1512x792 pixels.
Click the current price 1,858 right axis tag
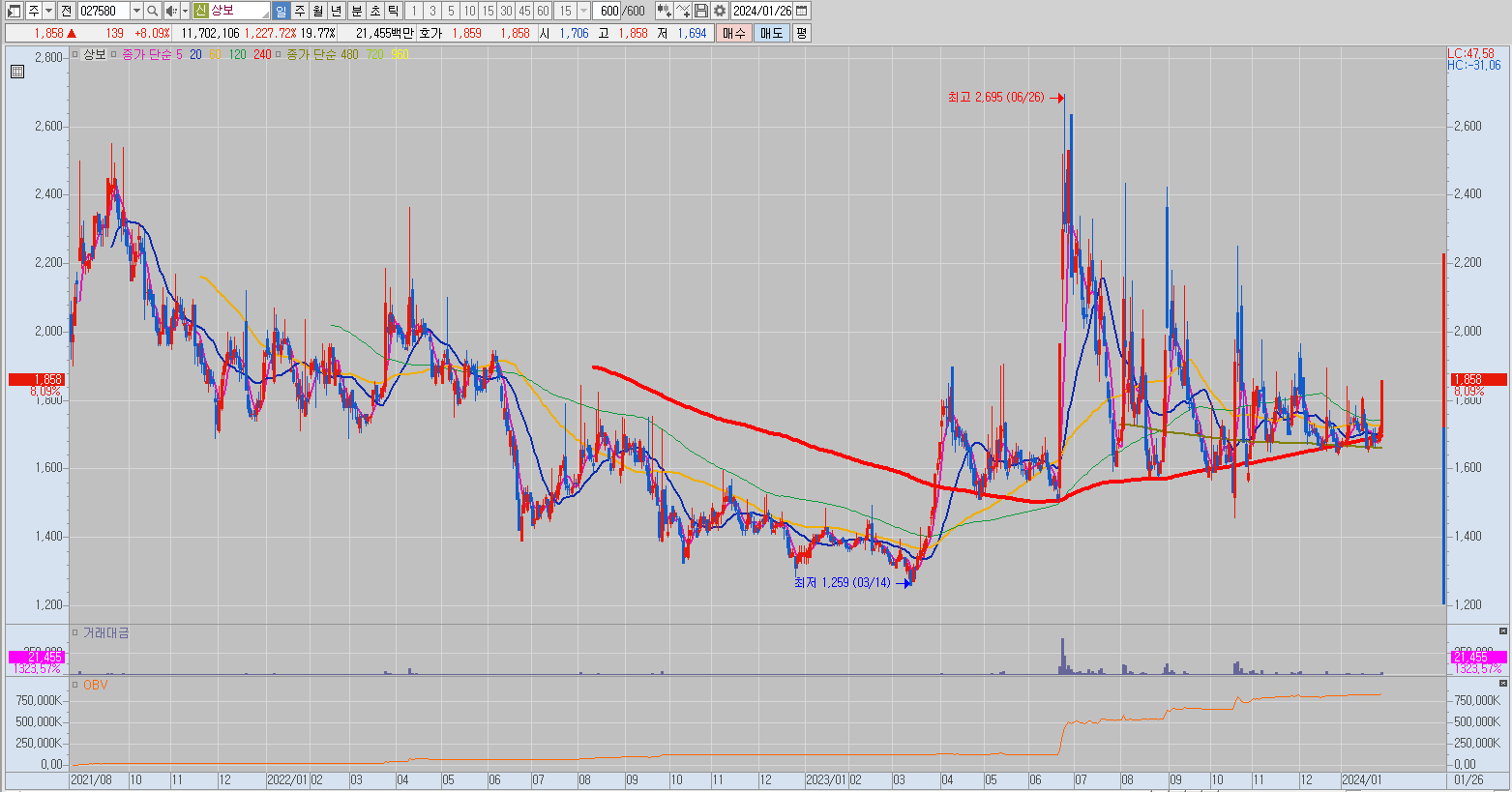coord(1477,380)
